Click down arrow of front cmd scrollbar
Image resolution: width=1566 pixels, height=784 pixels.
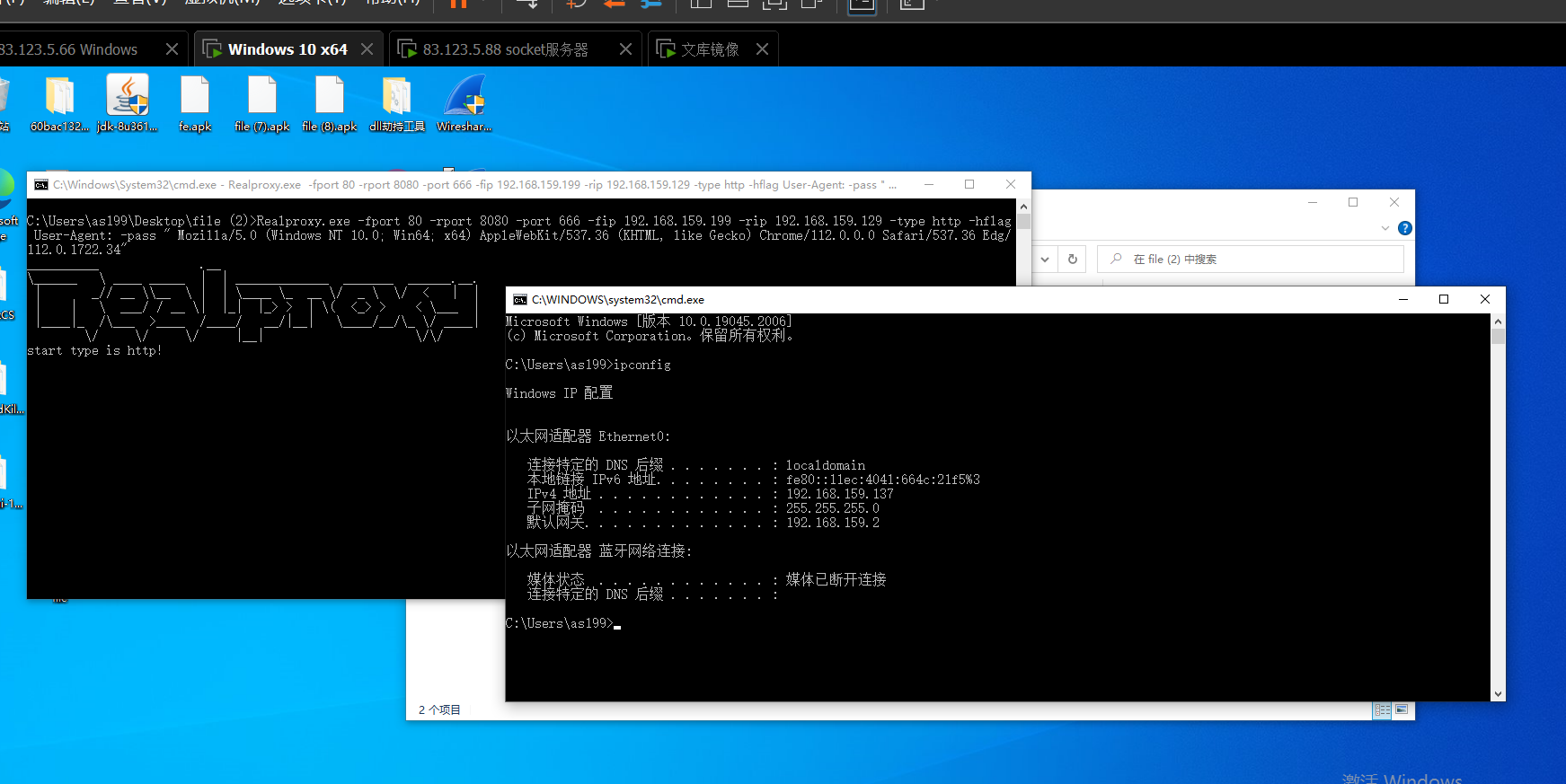click(1498, 694)
